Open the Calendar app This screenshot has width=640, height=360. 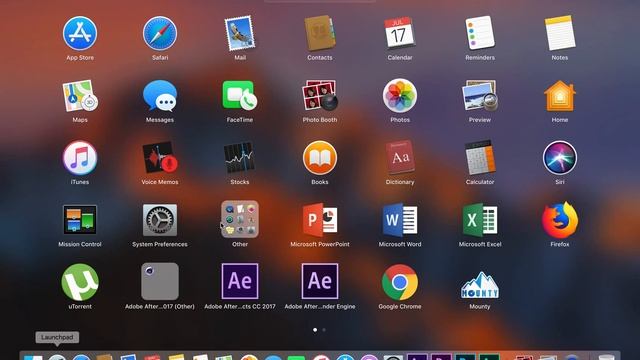pos(400,33)
